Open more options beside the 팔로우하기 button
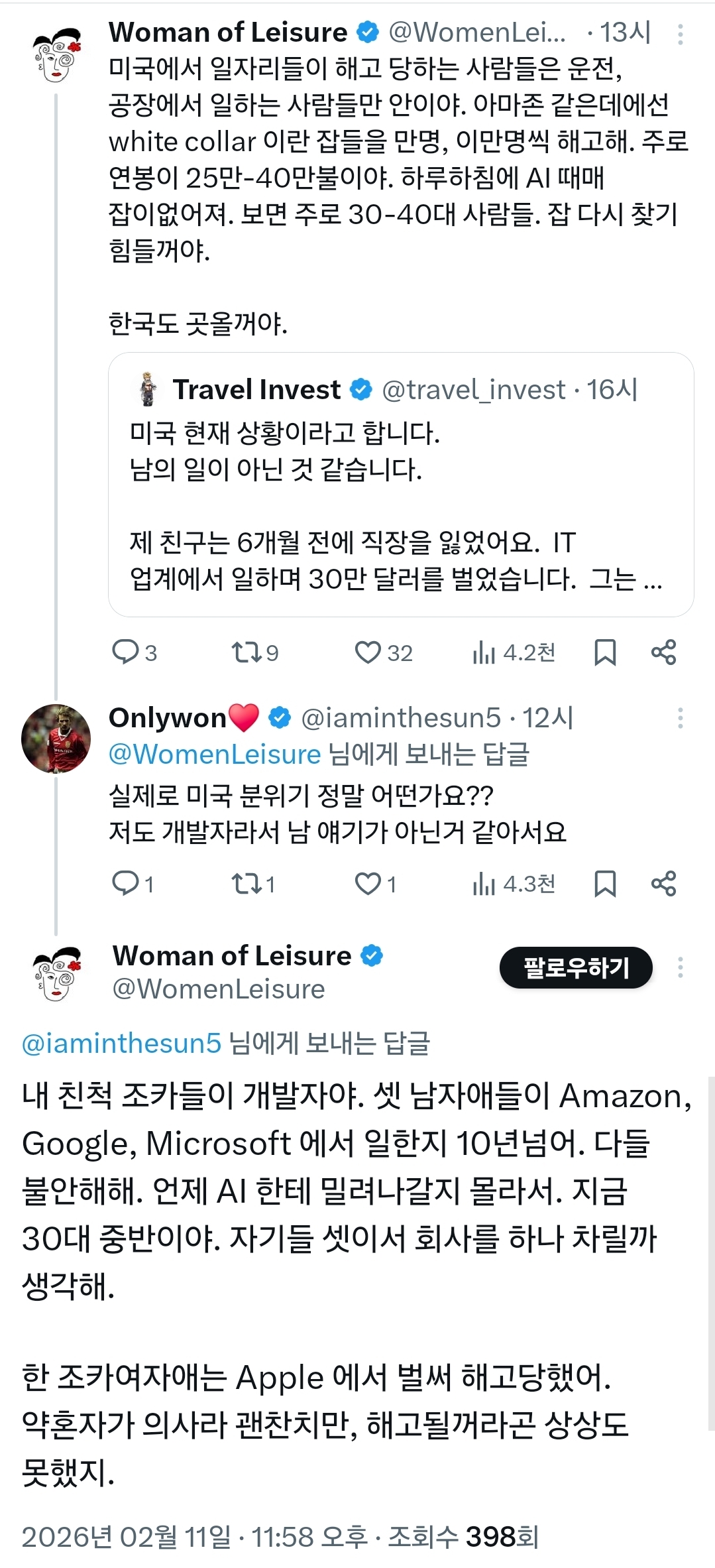 [x=680, y=967]
